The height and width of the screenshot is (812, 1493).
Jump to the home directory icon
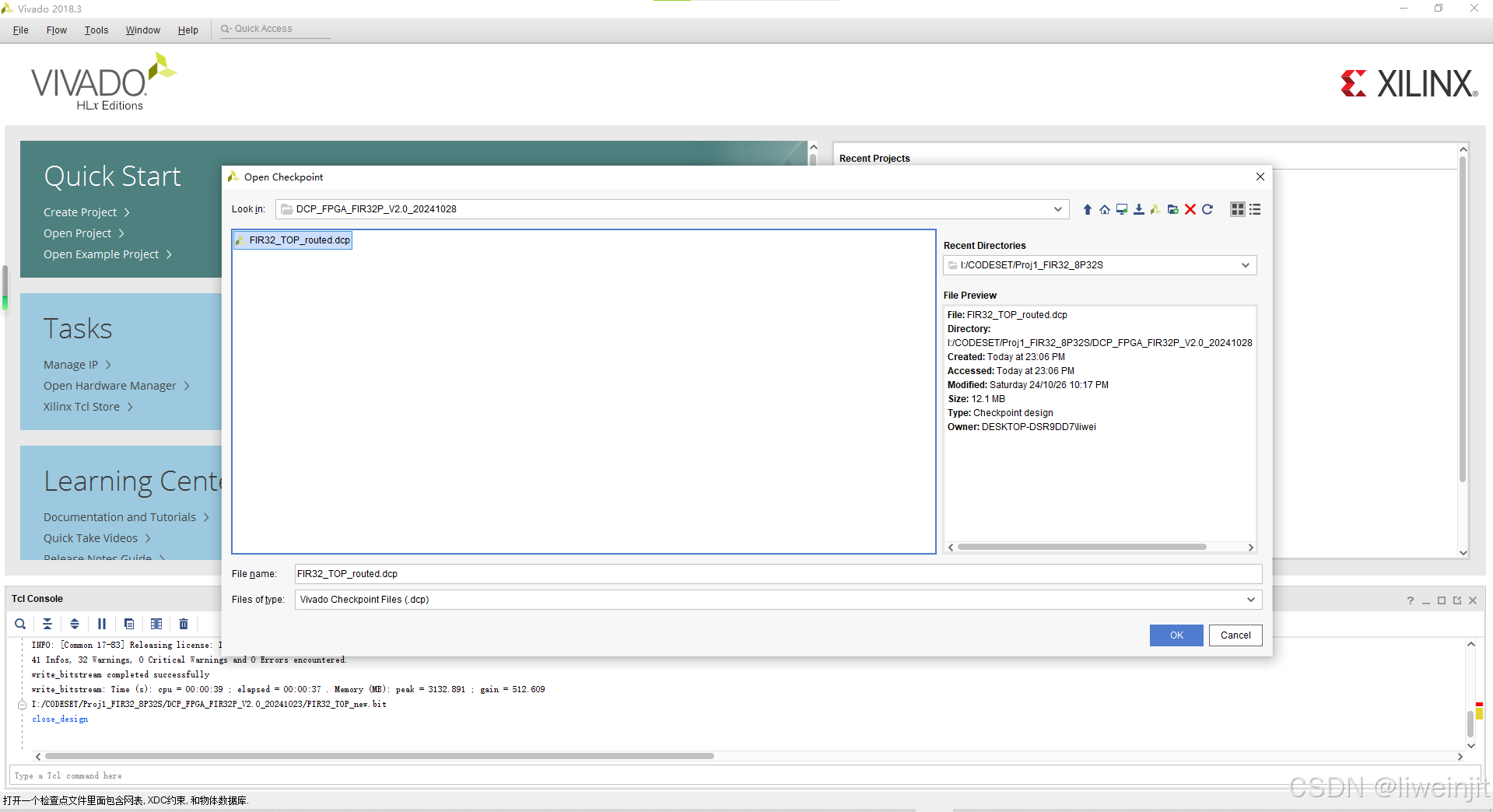[1104, 209]
